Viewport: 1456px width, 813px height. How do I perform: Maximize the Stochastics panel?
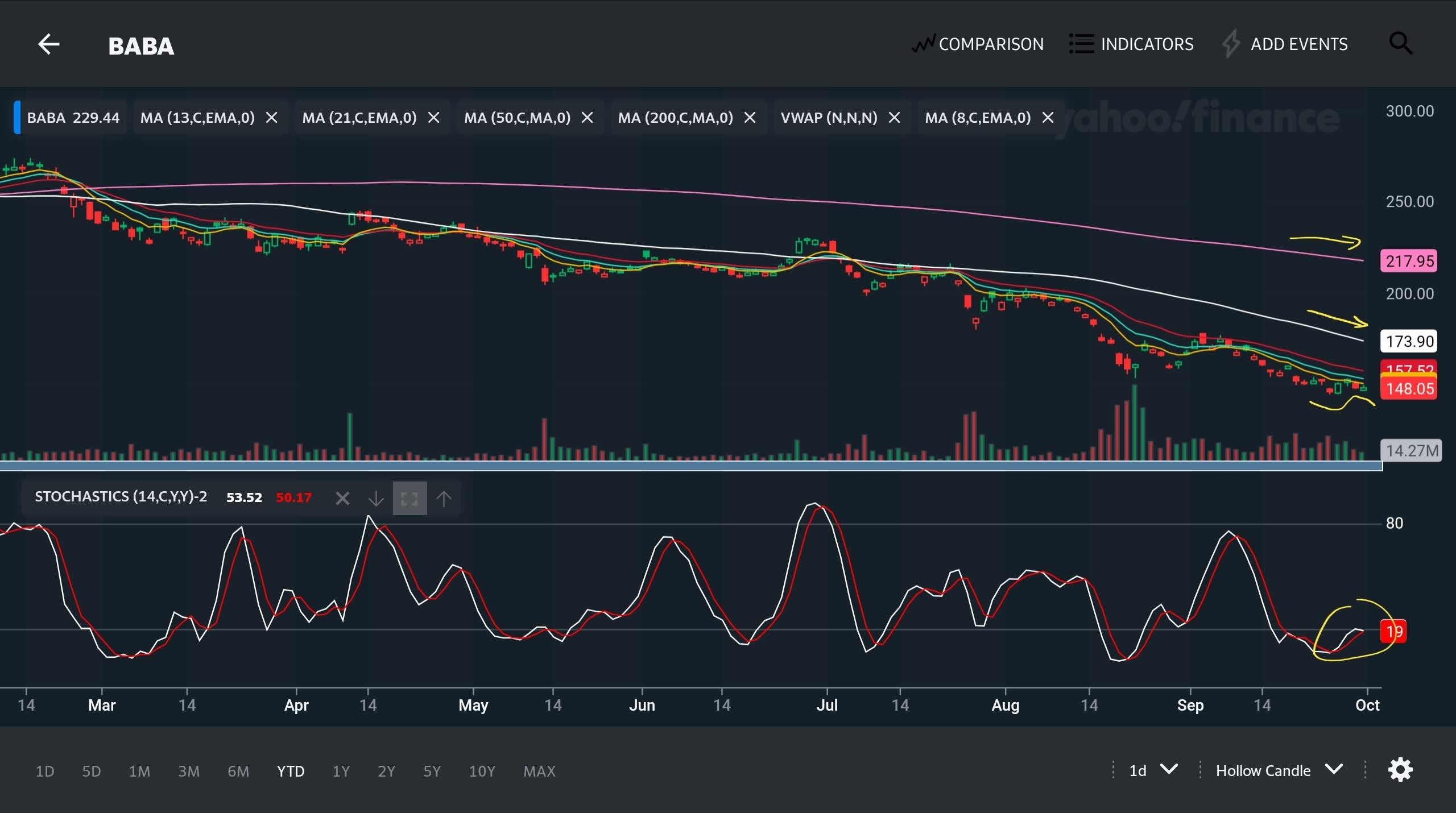[x=409, y=498]
